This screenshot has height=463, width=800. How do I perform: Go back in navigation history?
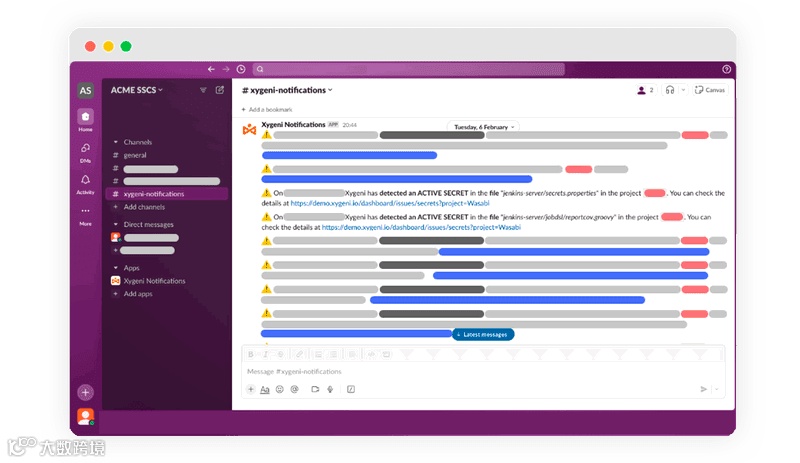click(211, 69)
